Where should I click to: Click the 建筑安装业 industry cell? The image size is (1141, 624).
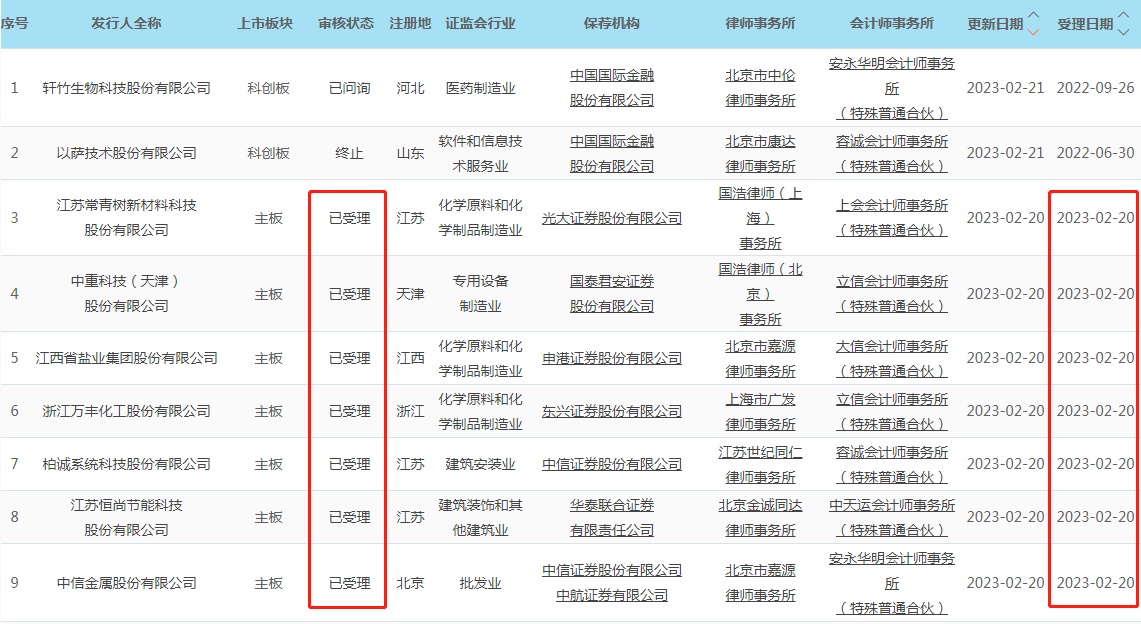pos(480,465)
